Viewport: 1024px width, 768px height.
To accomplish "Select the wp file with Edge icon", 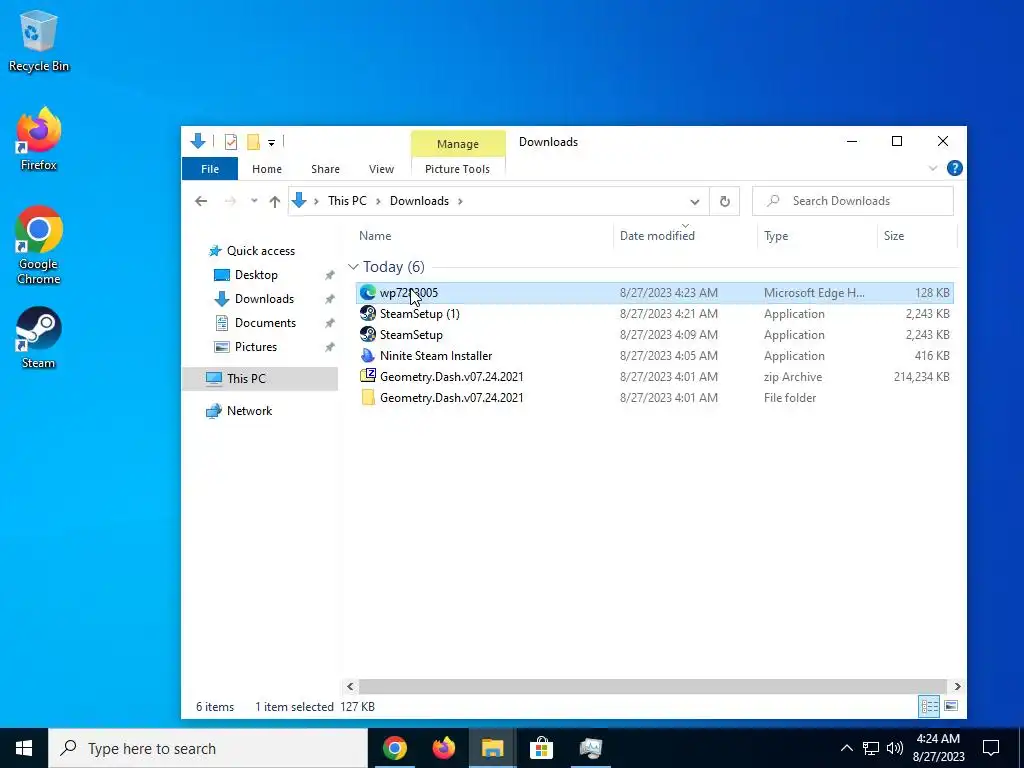I will click(x=654, y=293).
